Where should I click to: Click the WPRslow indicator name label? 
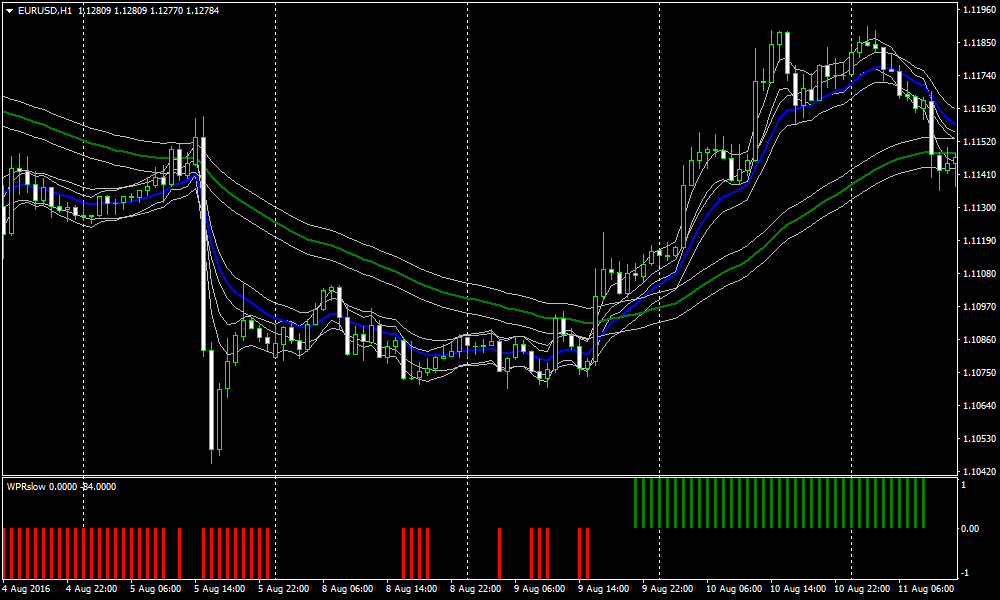[x=26, y=489]
